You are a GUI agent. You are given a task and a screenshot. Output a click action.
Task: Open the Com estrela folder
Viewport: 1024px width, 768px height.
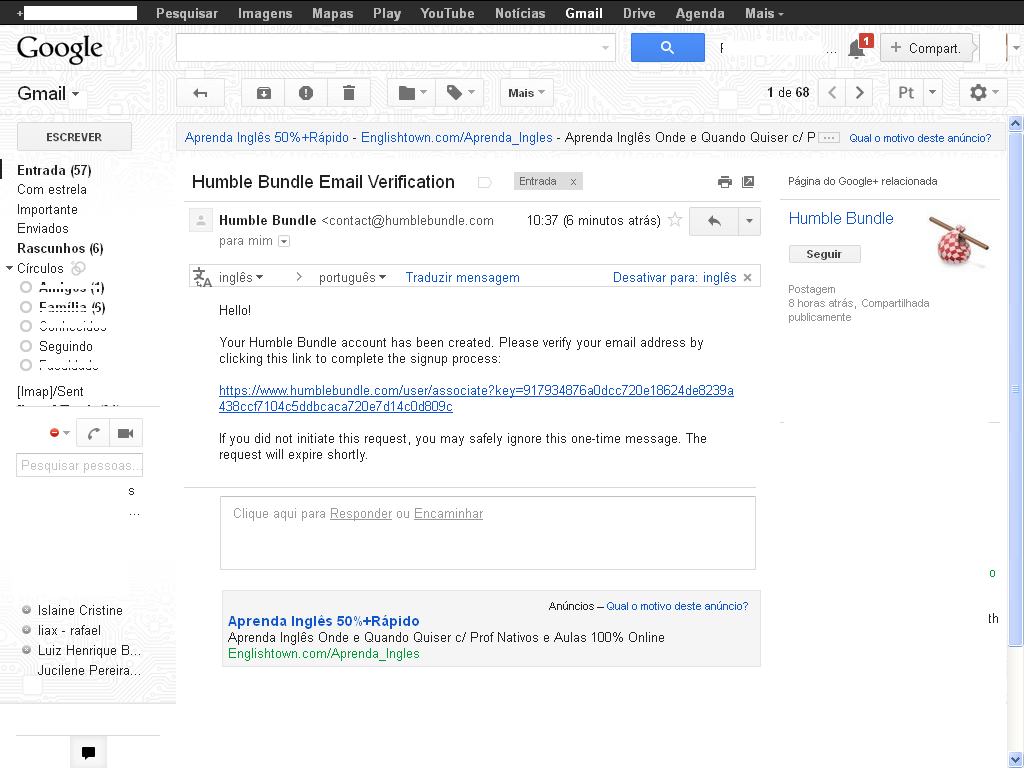[52, 189]
